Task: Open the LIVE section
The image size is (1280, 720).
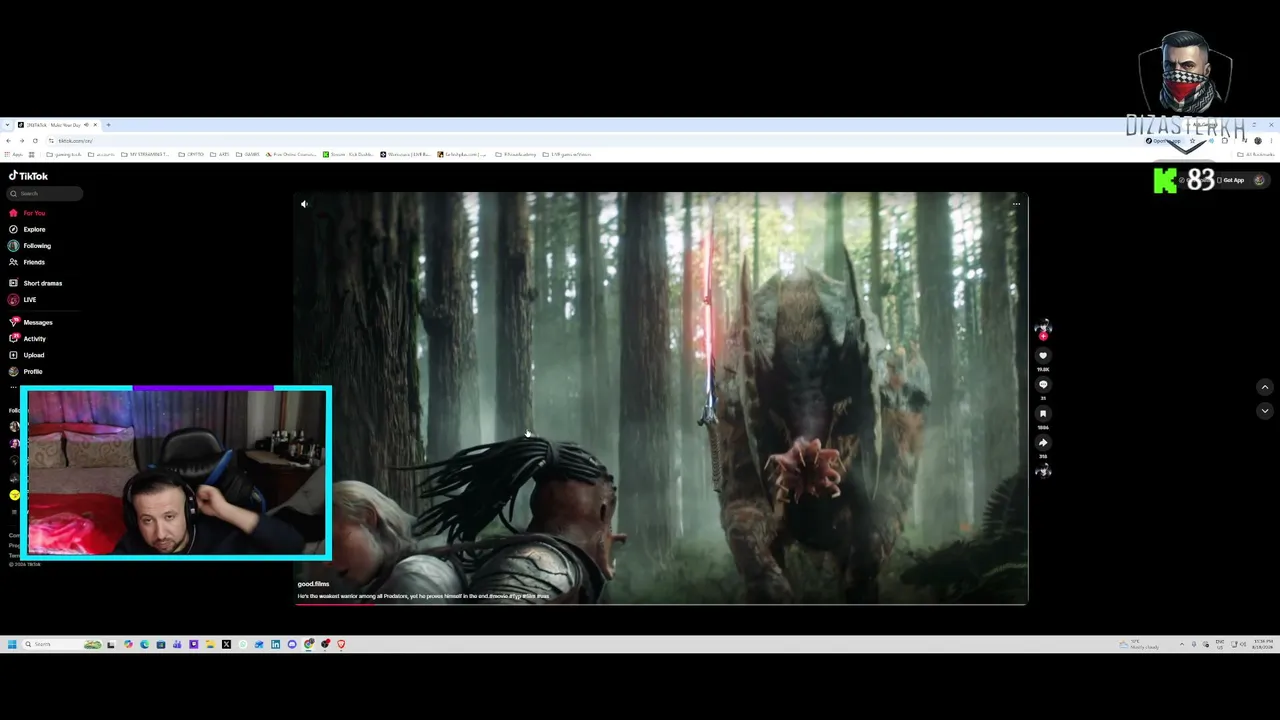Action: click(x=23, y=300)
